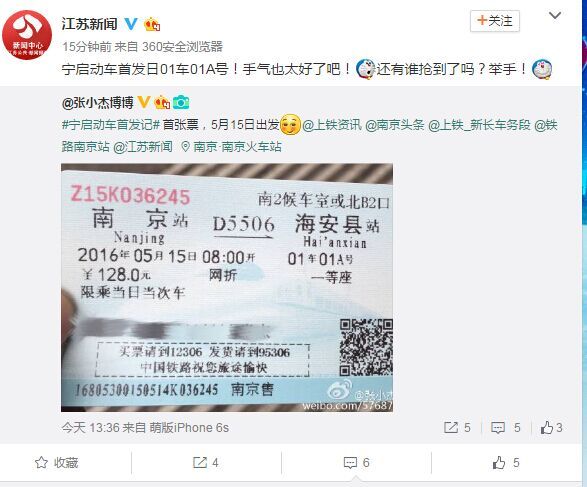The width and height of the screenshot is (587, 487).
Task: Open the #宁启动车首发记# hashtag topic
Action: [111, 125]
